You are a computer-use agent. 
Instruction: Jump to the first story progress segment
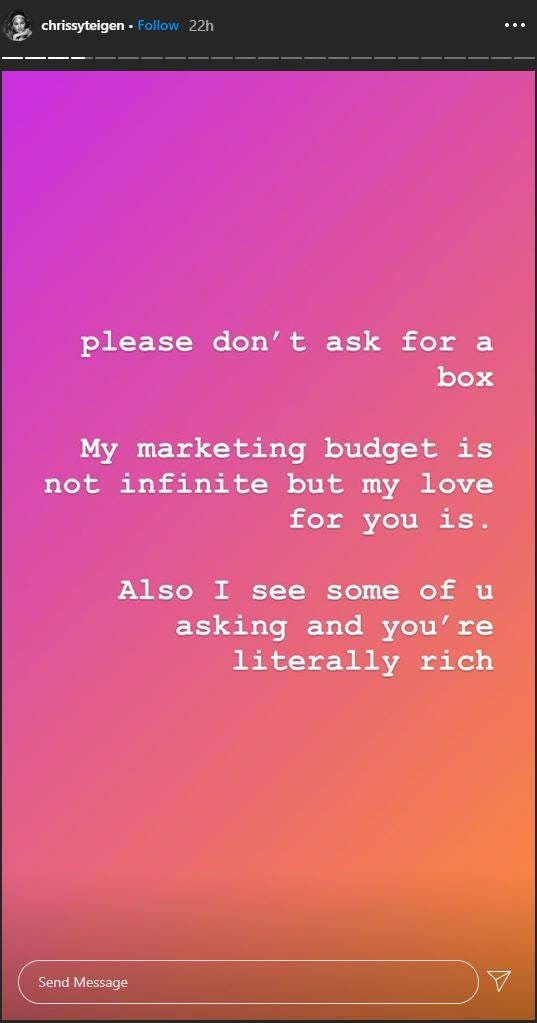[12, 57]
